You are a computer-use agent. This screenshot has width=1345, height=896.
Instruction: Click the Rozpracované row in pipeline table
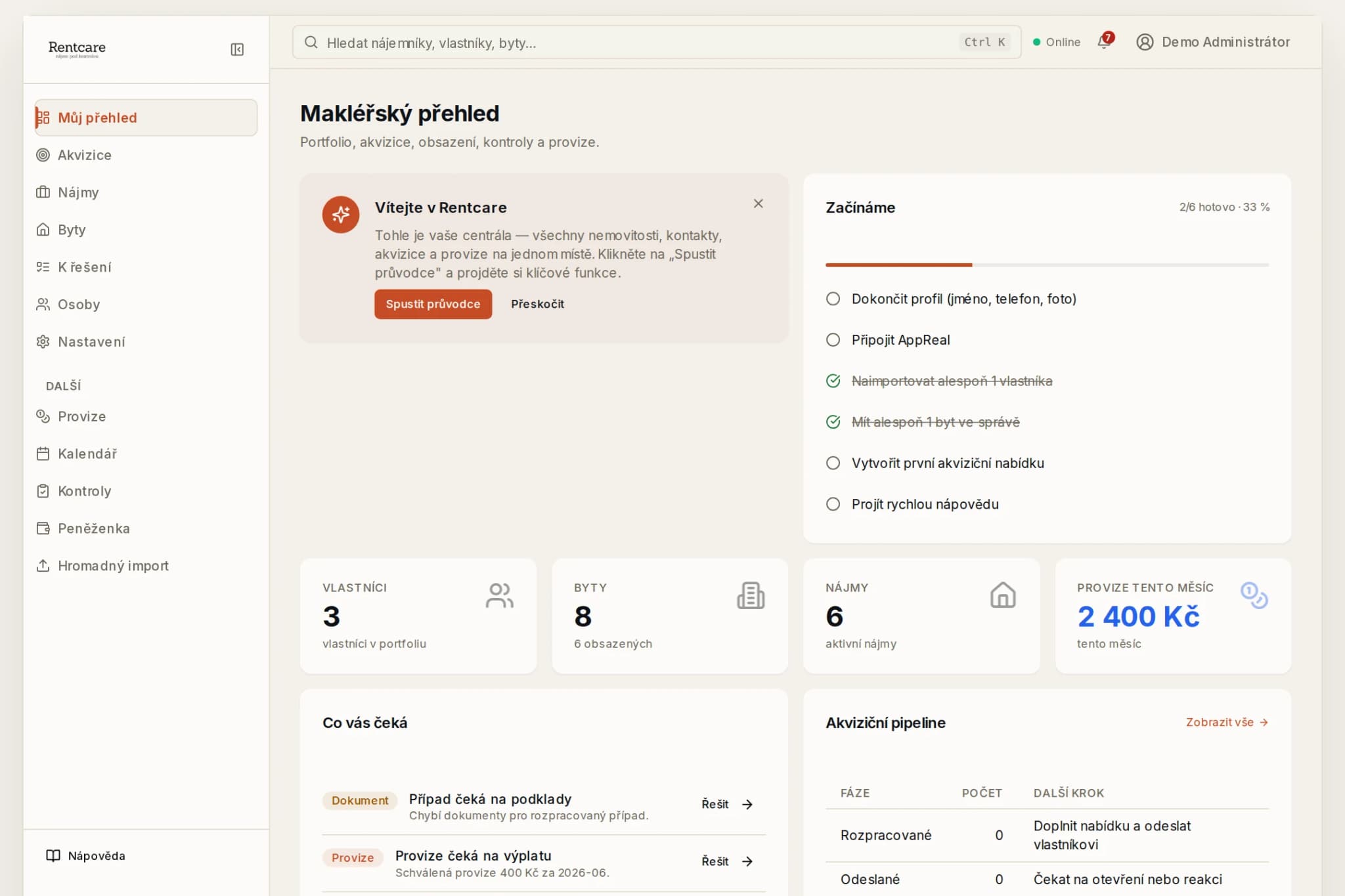click(1047, 835)
